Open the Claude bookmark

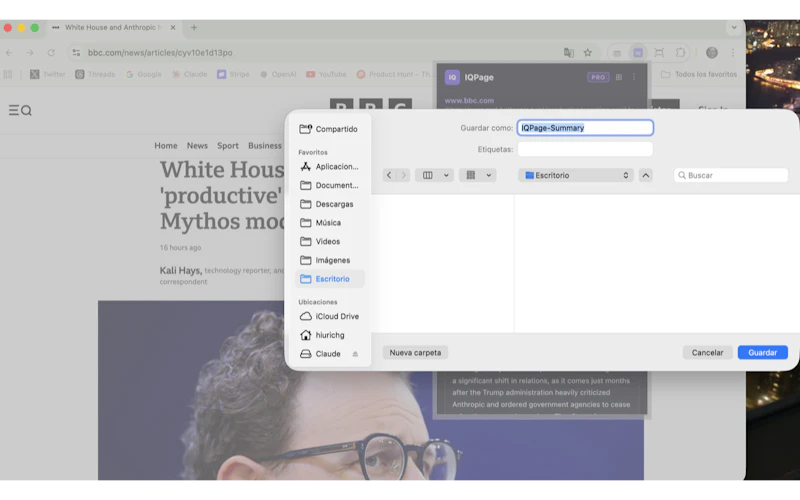(189, 74)
